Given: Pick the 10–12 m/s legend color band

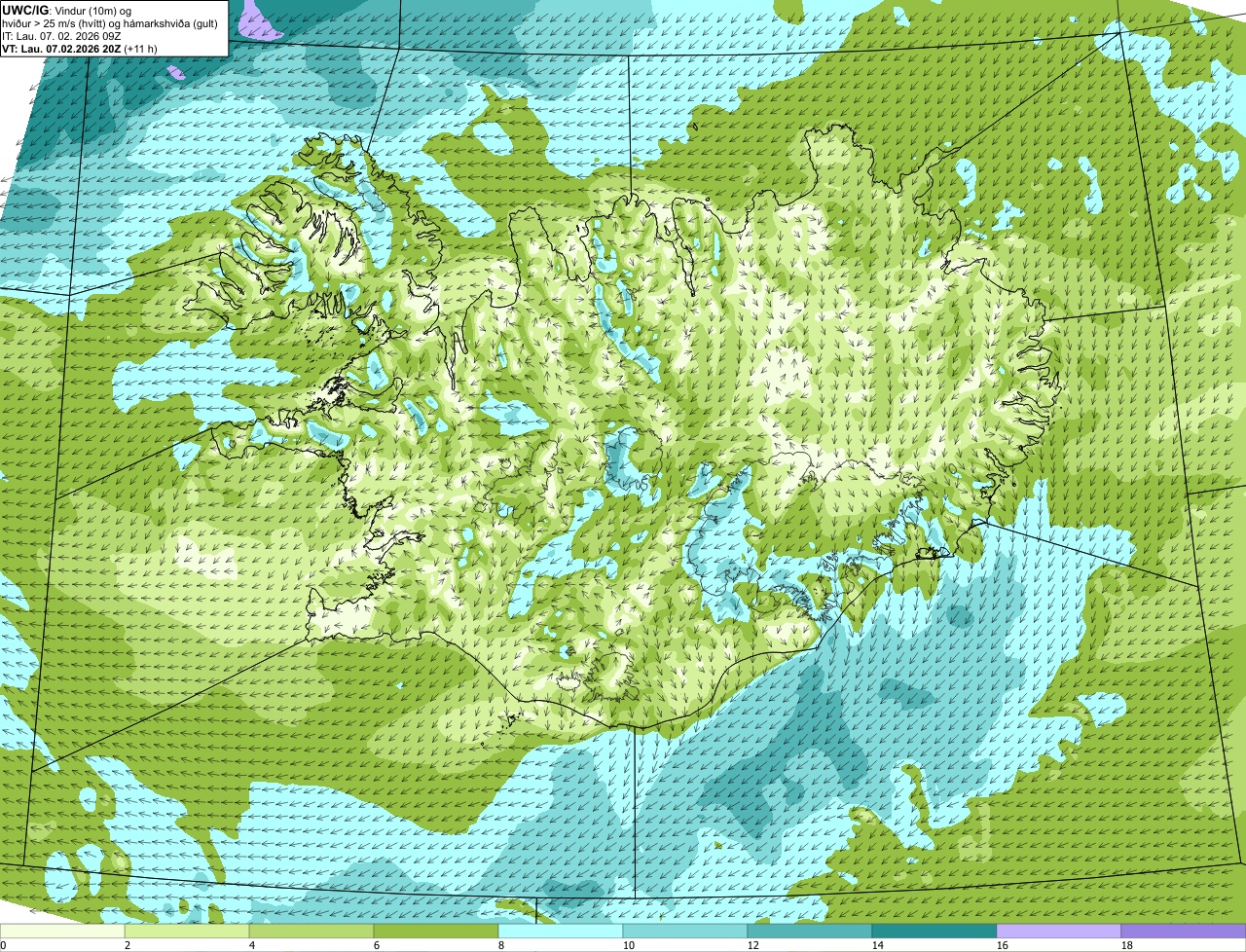Looking at the screenshot, I should [x=685, y=932].
